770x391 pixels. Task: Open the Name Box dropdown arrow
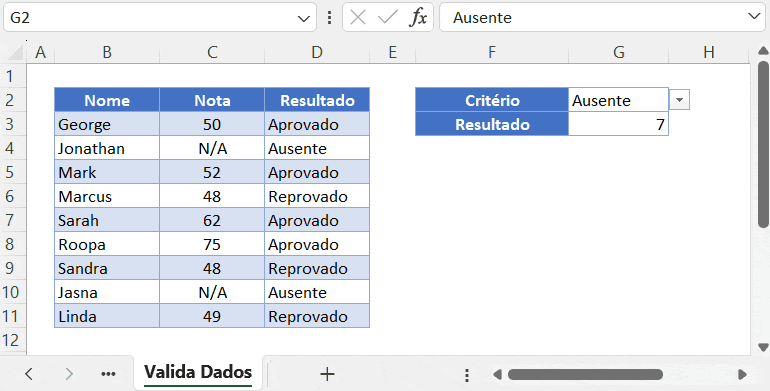303,19
